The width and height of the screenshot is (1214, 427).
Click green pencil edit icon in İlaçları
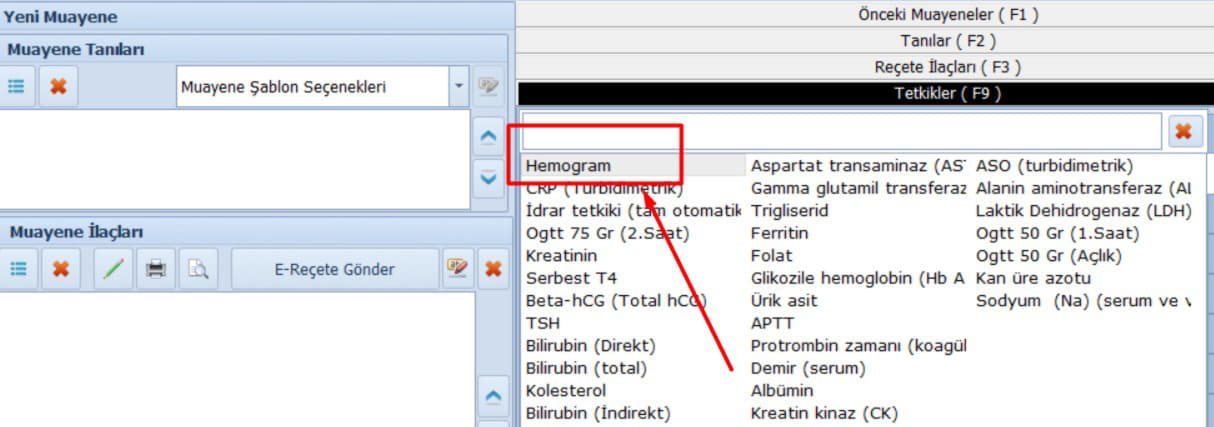112,269
